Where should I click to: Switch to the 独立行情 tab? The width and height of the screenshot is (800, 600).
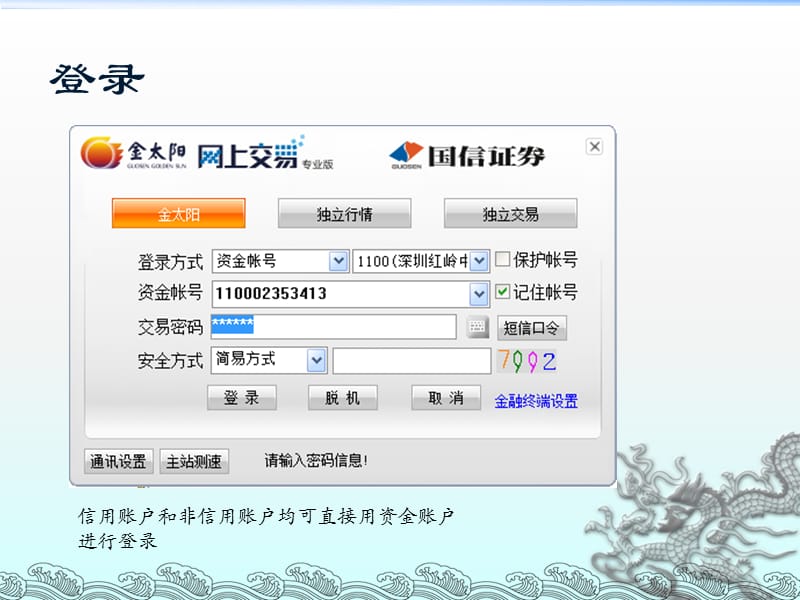(x=344, y=213)
